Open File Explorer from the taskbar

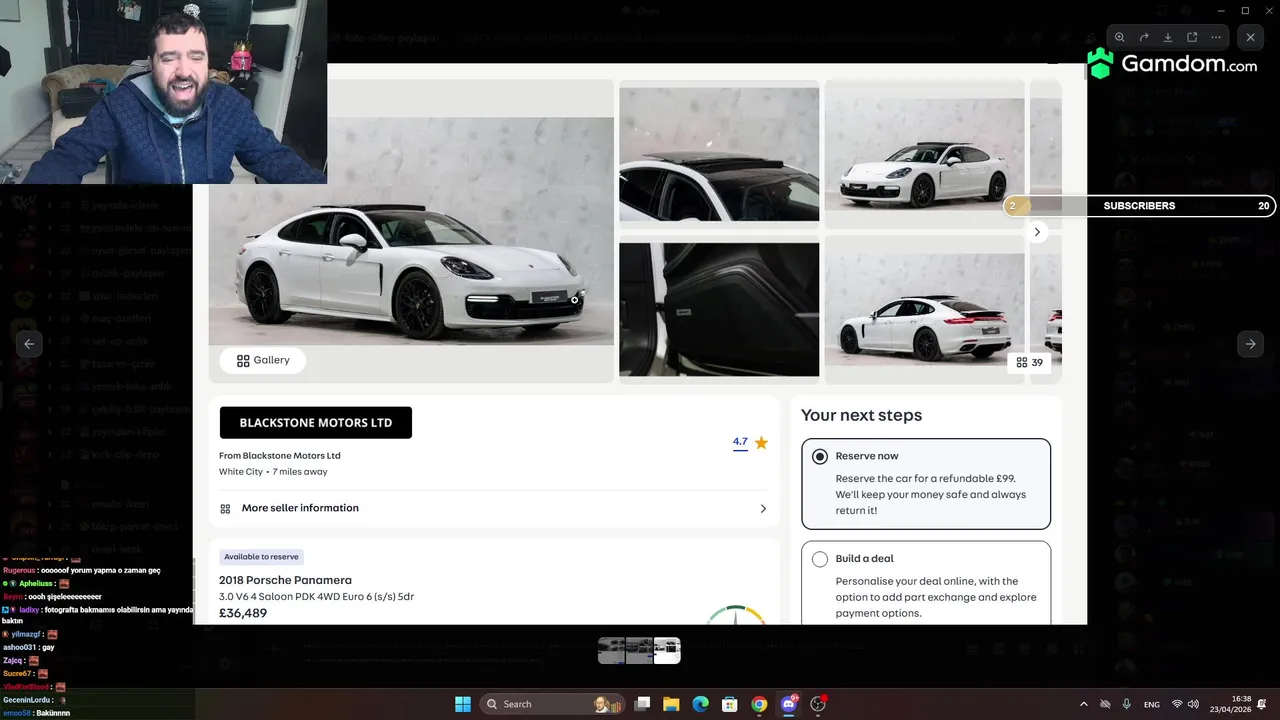[x=672, y=704]
